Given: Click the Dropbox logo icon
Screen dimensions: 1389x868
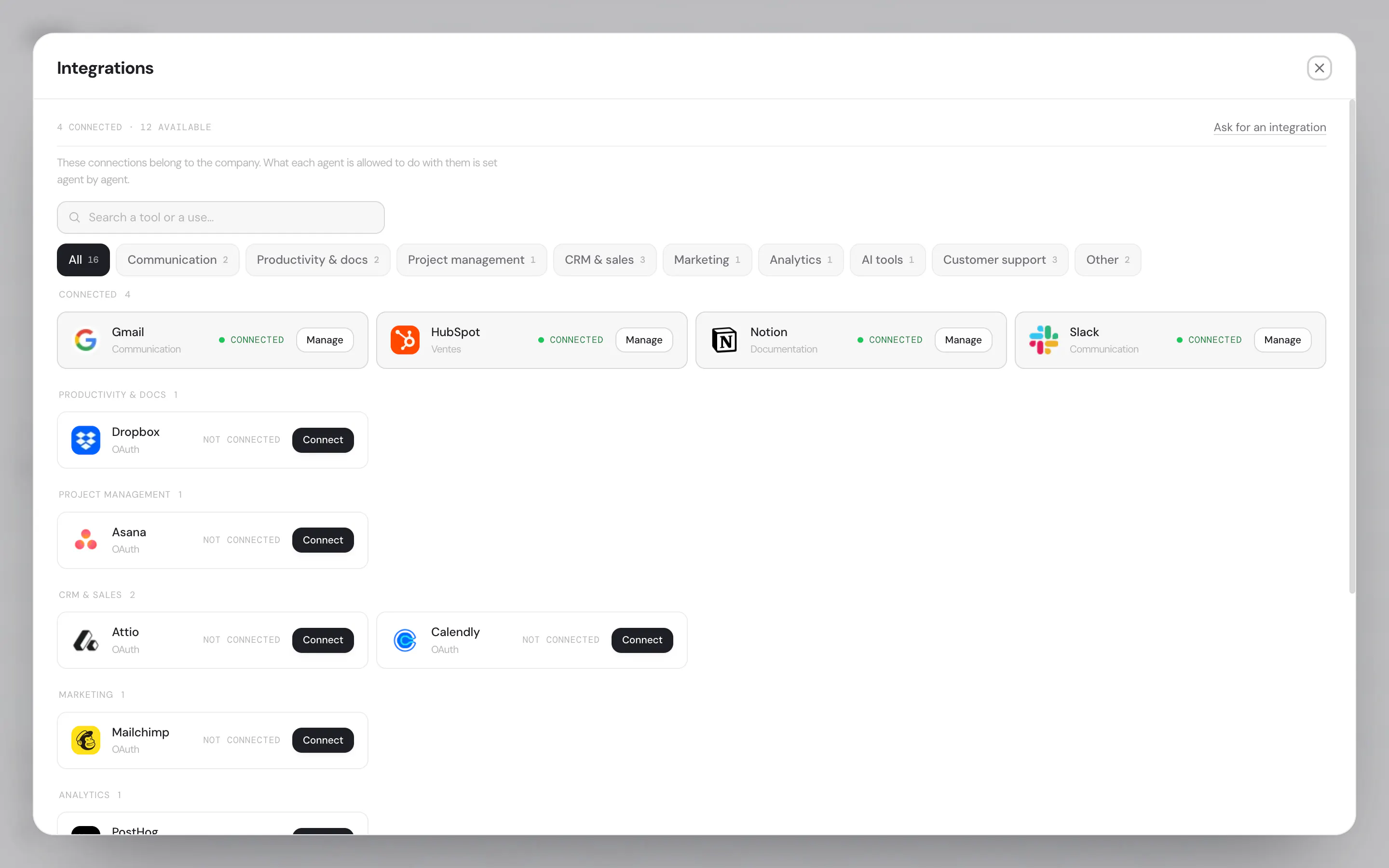Looking at the screenshot, I should coord(85,440).
